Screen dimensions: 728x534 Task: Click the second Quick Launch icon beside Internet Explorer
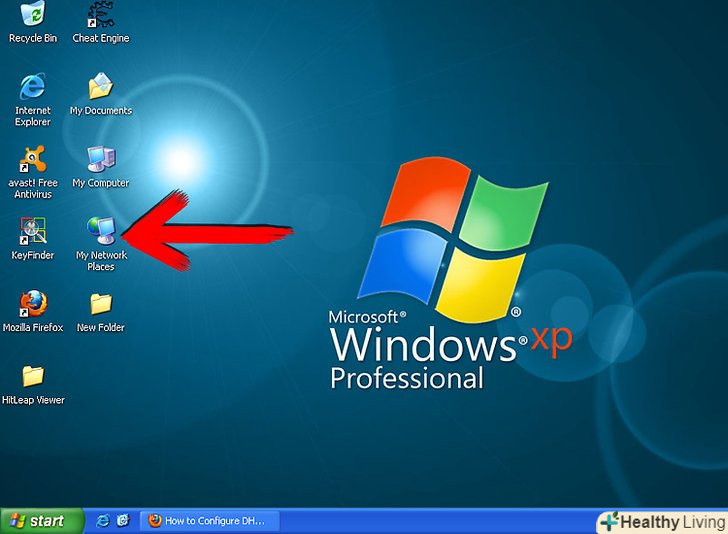click(123, 521)
